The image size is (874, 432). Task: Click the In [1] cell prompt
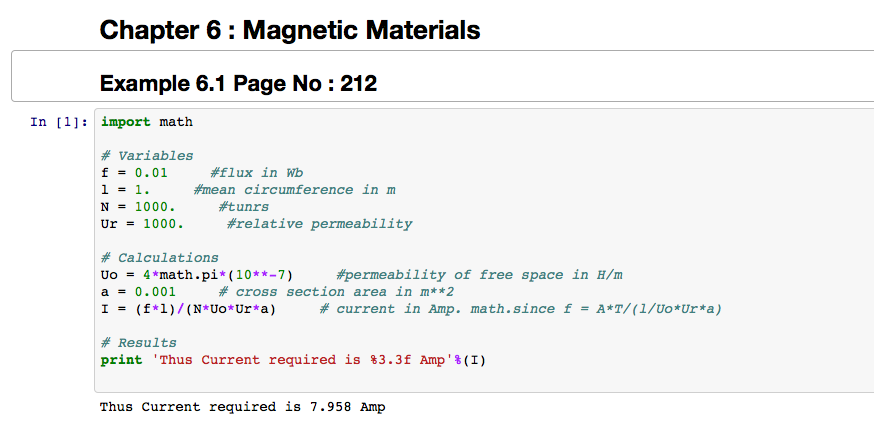coord(58,122)
